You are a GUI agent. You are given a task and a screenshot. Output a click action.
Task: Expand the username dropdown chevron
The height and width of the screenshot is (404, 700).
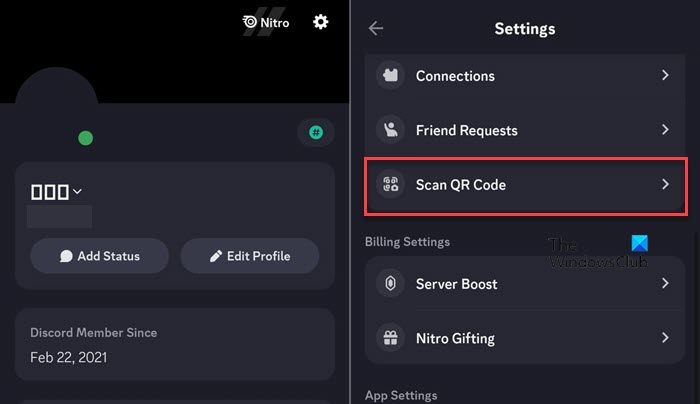pos(77,191)
